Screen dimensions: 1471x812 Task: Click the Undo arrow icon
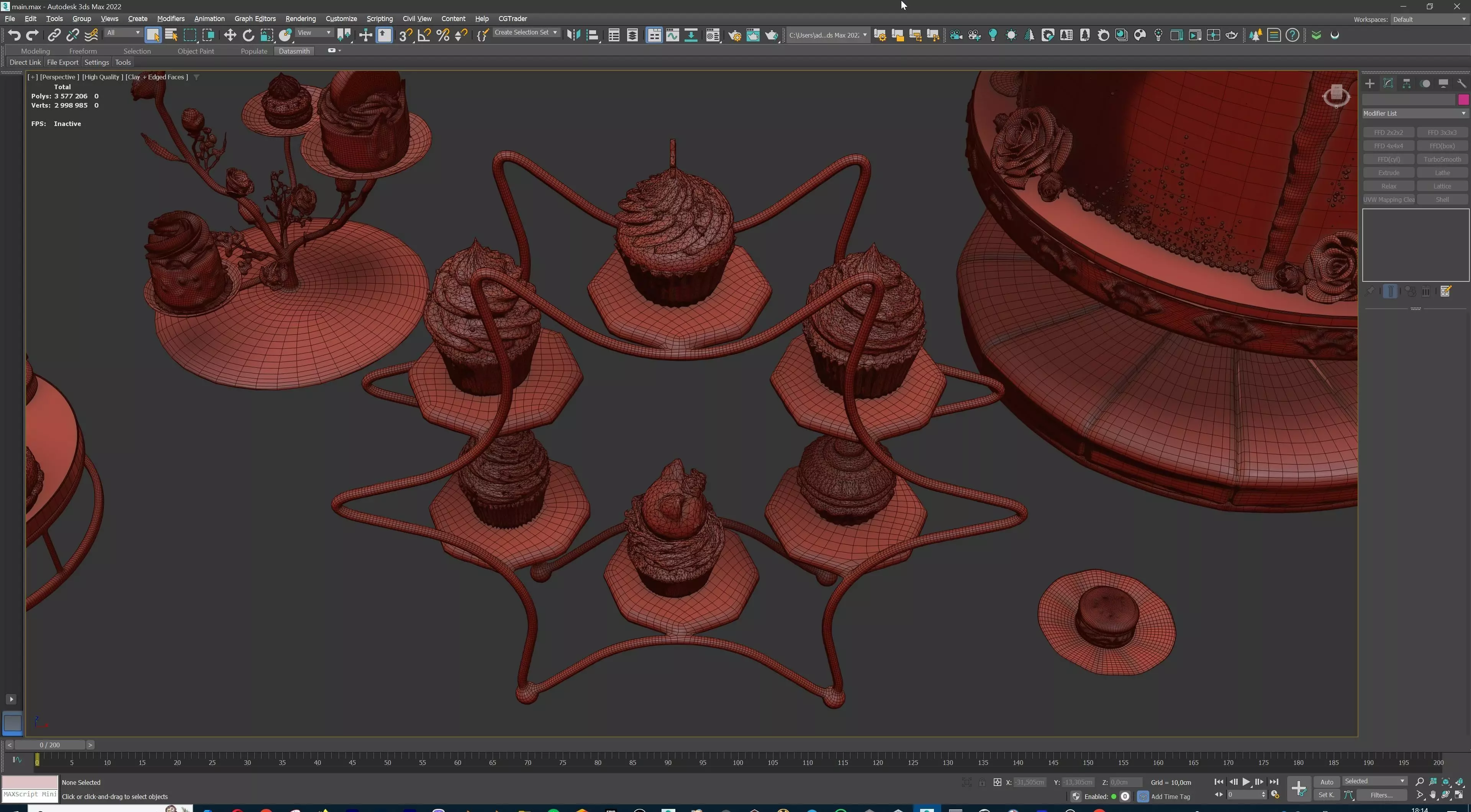(x=14, y=35)
